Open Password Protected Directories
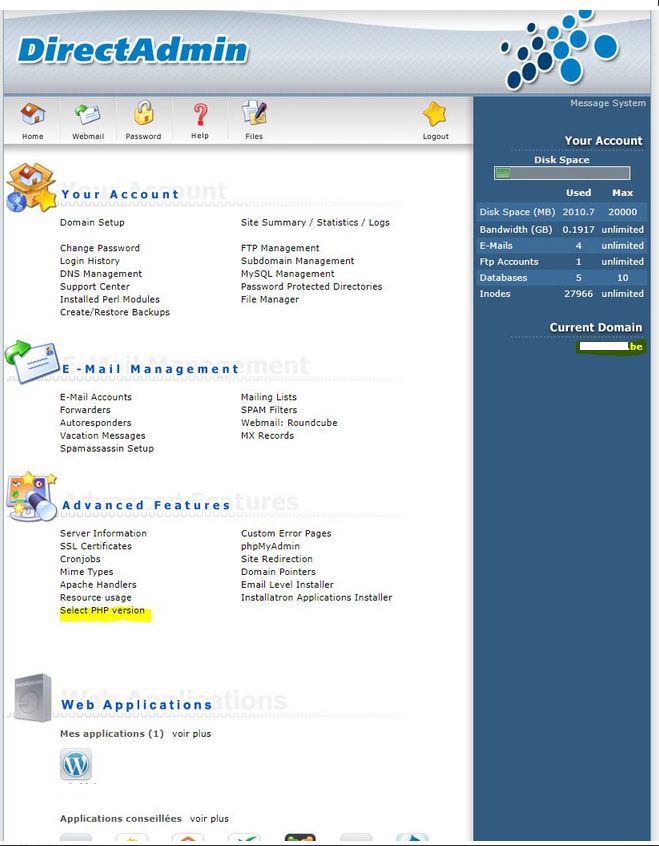This screenshot has width=659, height=846. click(311, 287)
